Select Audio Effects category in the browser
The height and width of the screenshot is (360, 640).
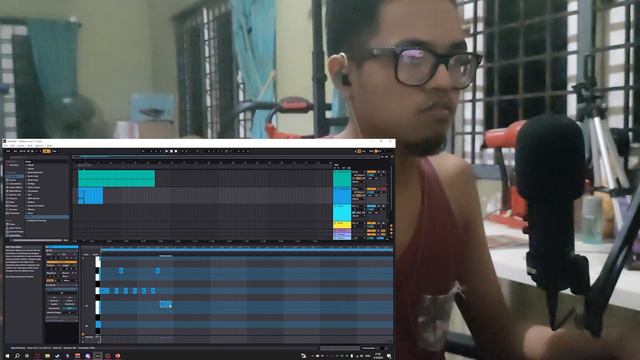pyautogui.click(x=15, y=187)
